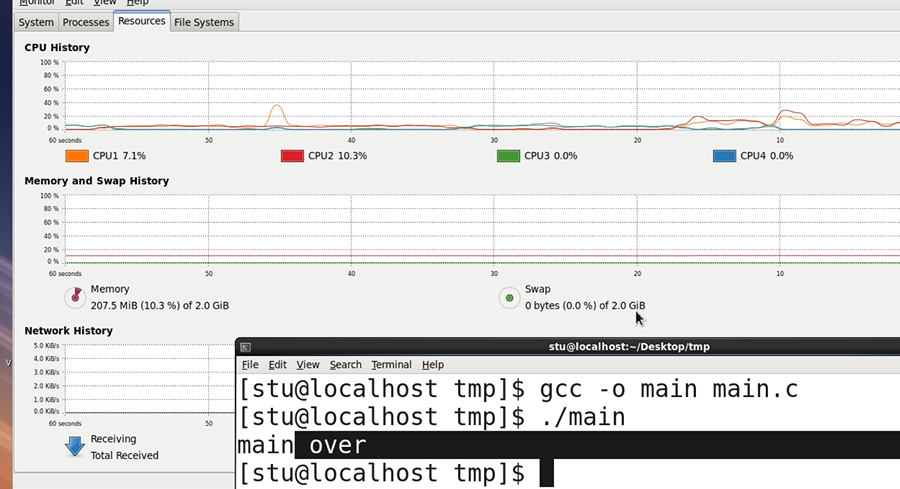900x489 pixels.
Task: Click the Memory pie chart icon
Action: [x=75, y=297]
